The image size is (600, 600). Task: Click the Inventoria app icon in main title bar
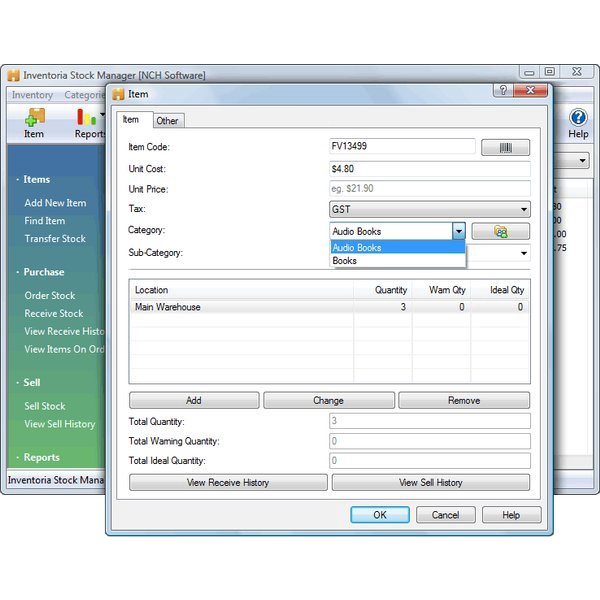pyautogui.click(x=13, y=75)
